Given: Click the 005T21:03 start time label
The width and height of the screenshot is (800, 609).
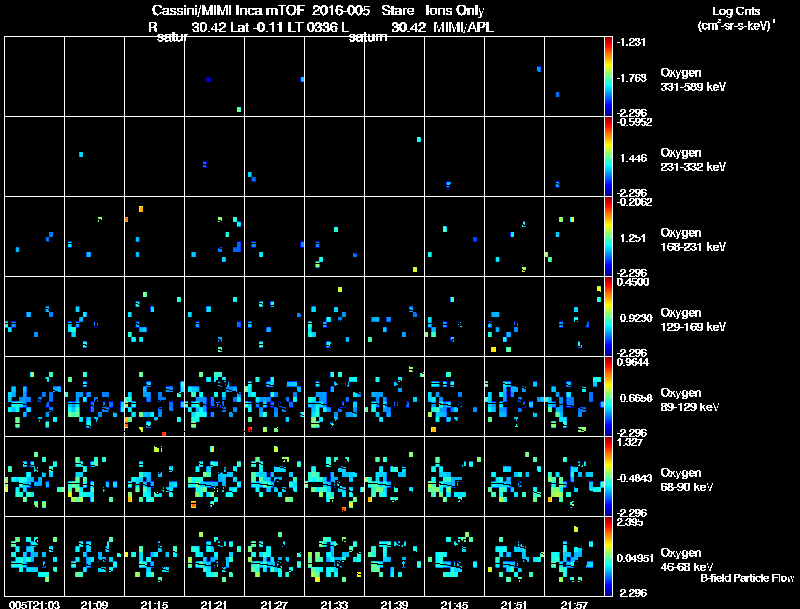Looking at the screenshot, I should [x=35, y=604].
